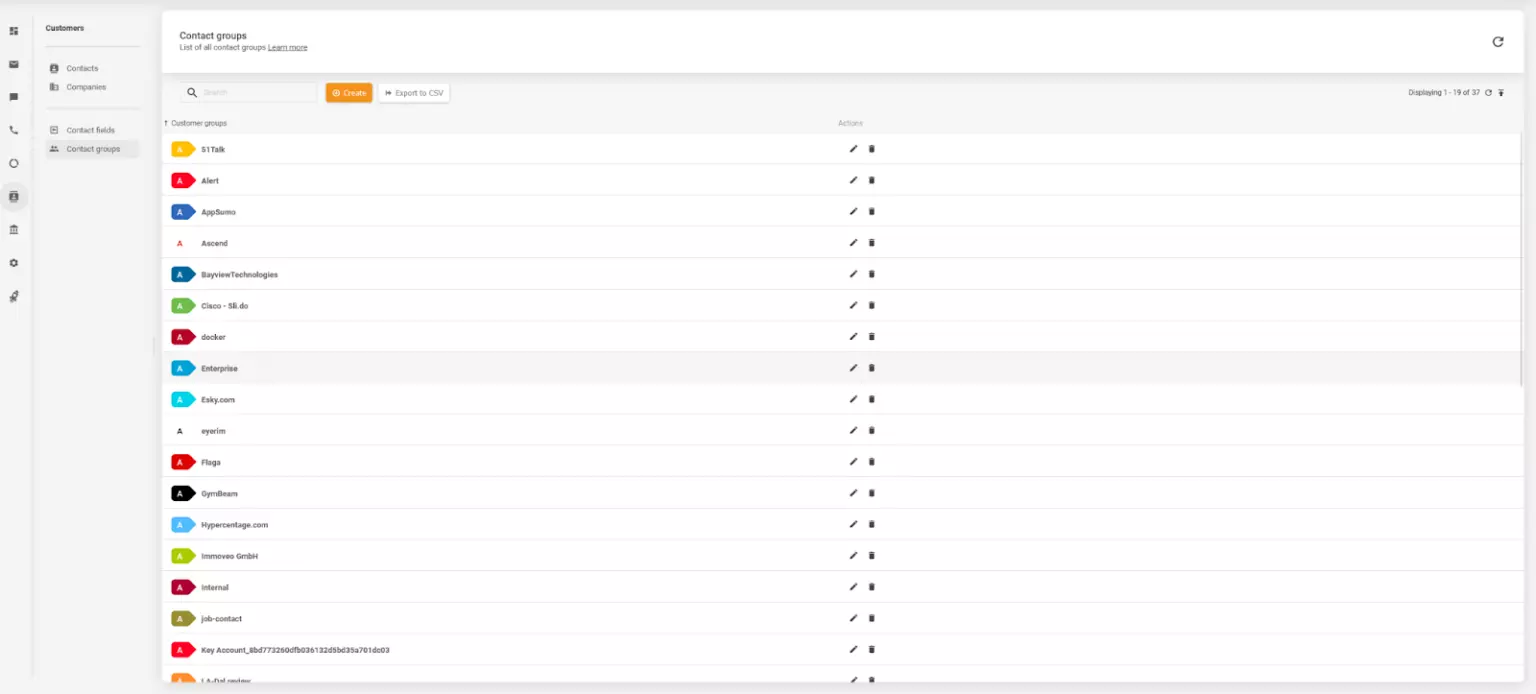Open Contact fields from the left navigation
Image resolution: width=1536 pixels, height=694 pixels.
coord(90,130)
